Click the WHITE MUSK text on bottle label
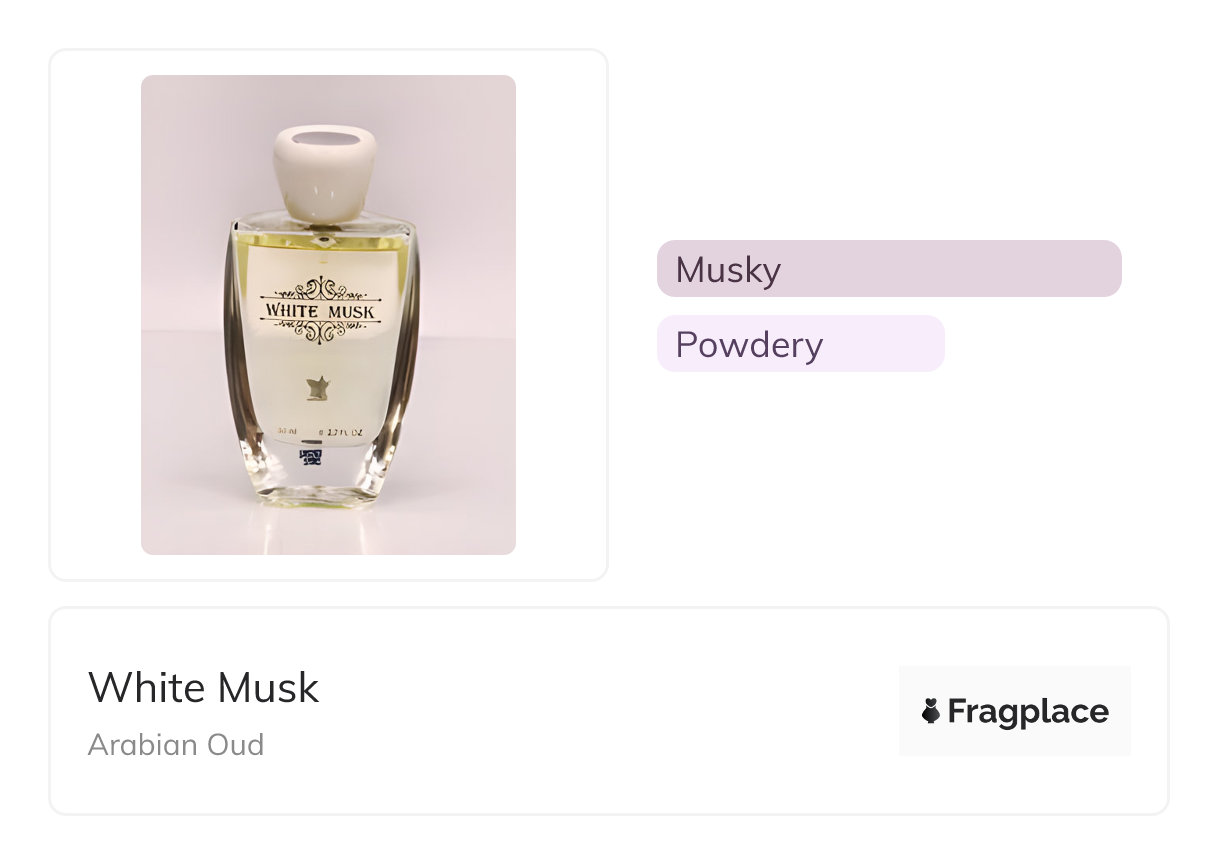1218x864 pixels. coord(320,311)
